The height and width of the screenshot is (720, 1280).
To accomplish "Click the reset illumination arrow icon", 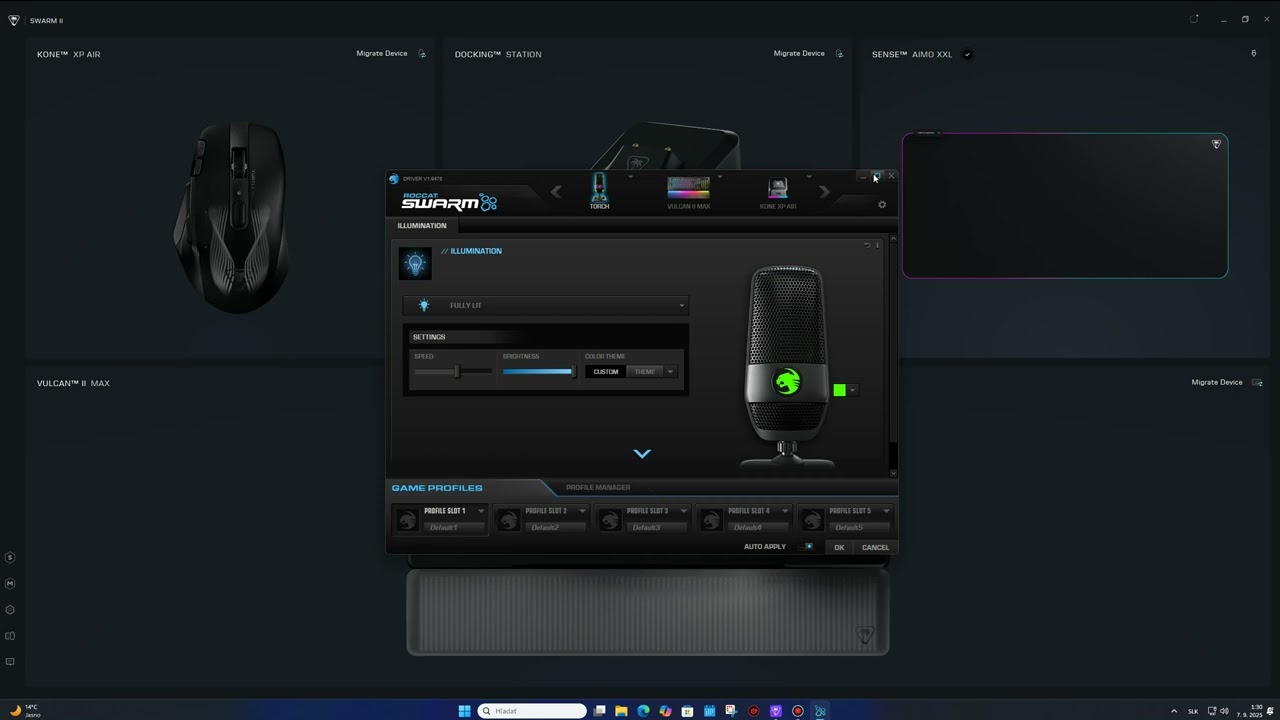I will (867, 245).
